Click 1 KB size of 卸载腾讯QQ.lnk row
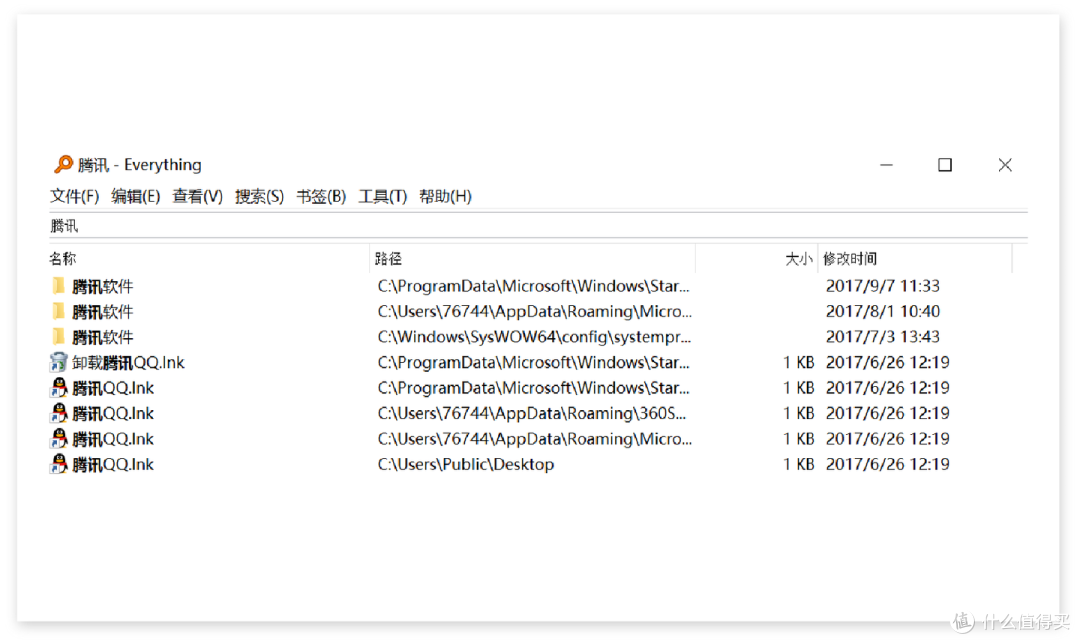Viewport: 1080px width, 644px height. pyautogui.click(x=799, y=362)
